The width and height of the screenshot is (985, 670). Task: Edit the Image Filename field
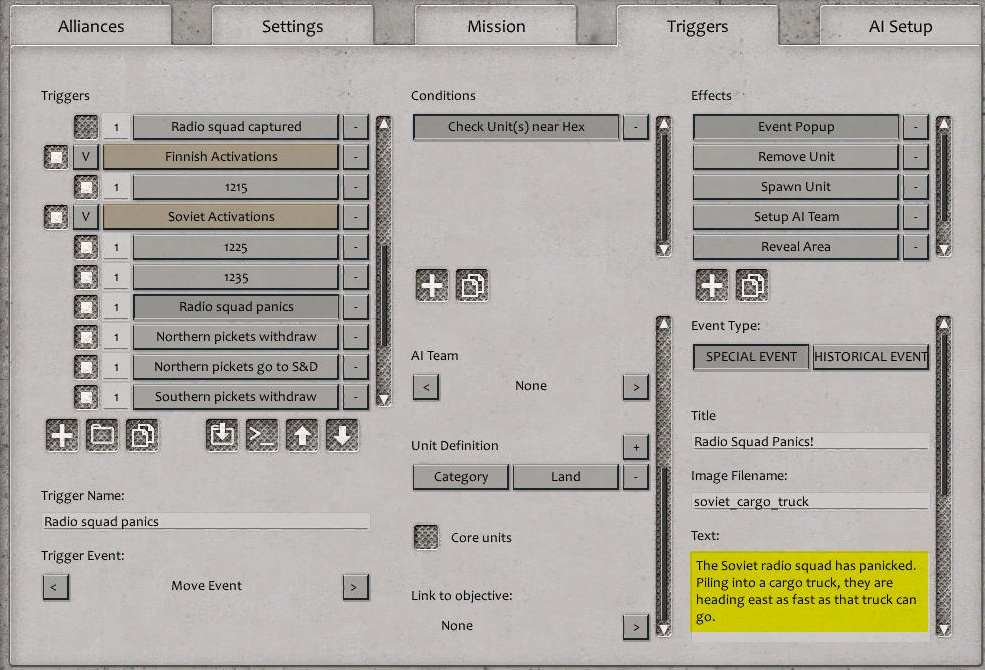pos(810,501)
